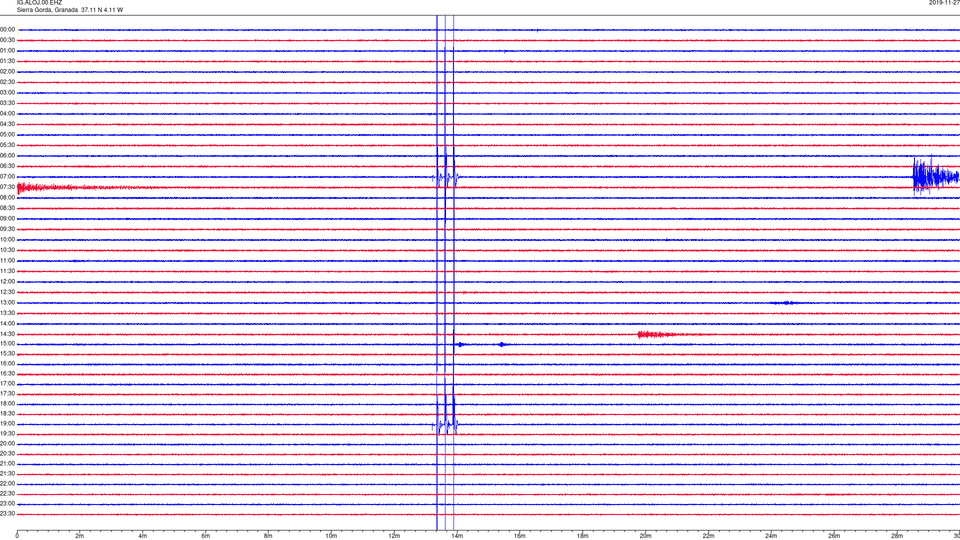Click the 24m tick on the time axis
The width and height of the screenshot is (960, 540).
[771, 536]
